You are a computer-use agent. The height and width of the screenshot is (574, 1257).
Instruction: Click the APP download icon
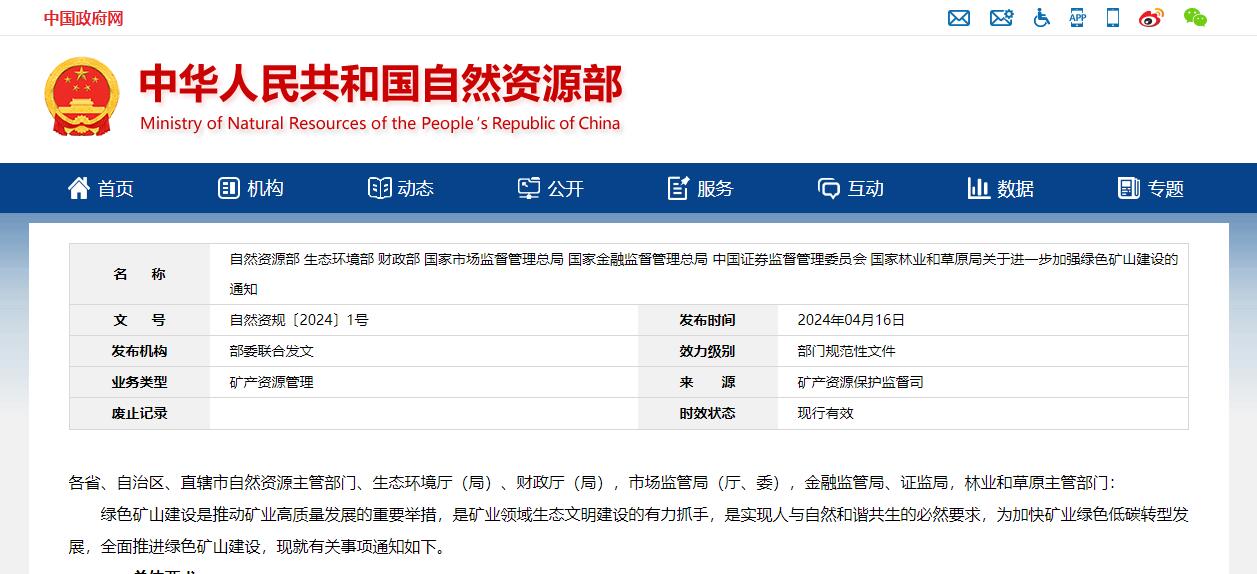coord(1077,17)
